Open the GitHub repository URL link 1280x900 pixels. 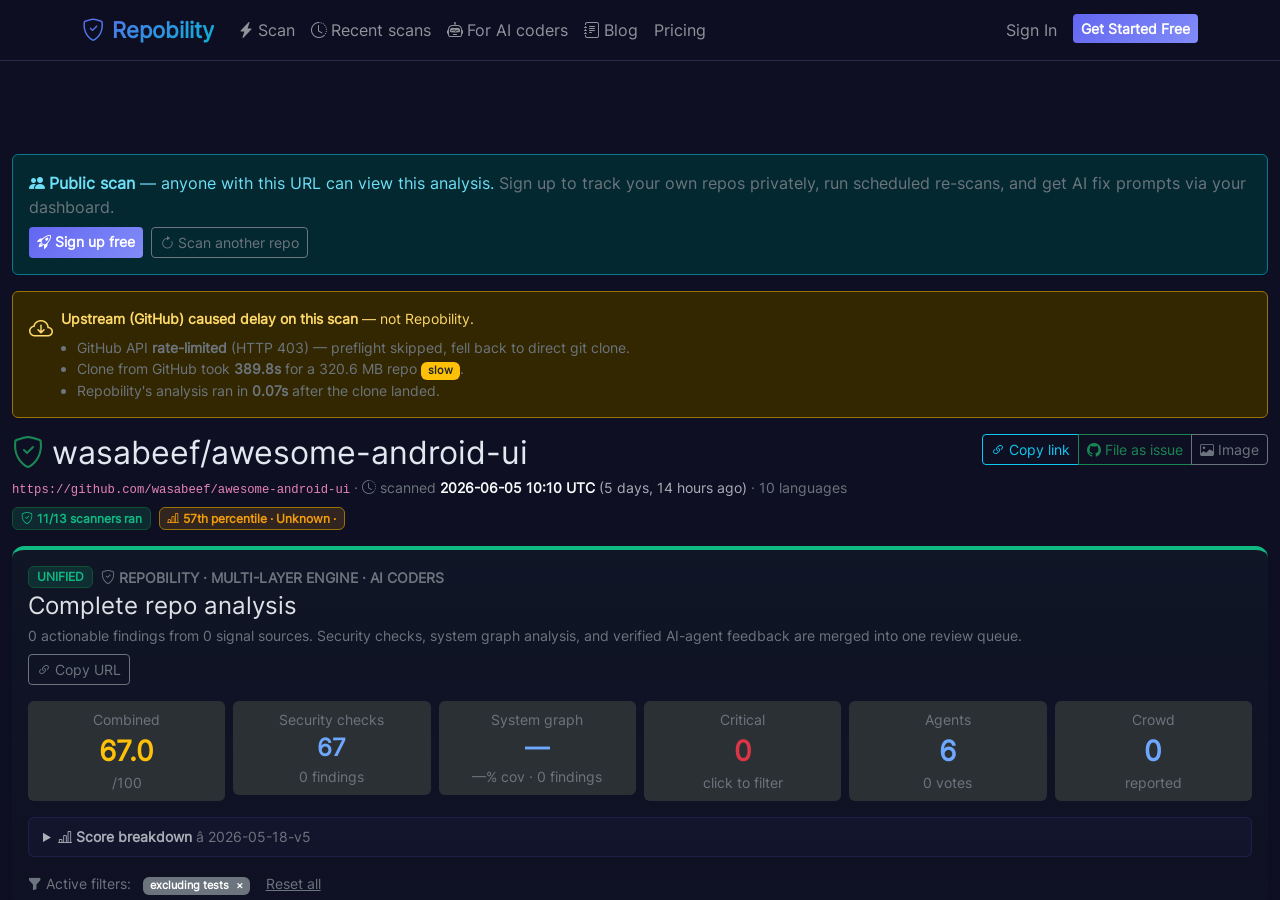tap(181, 489)
